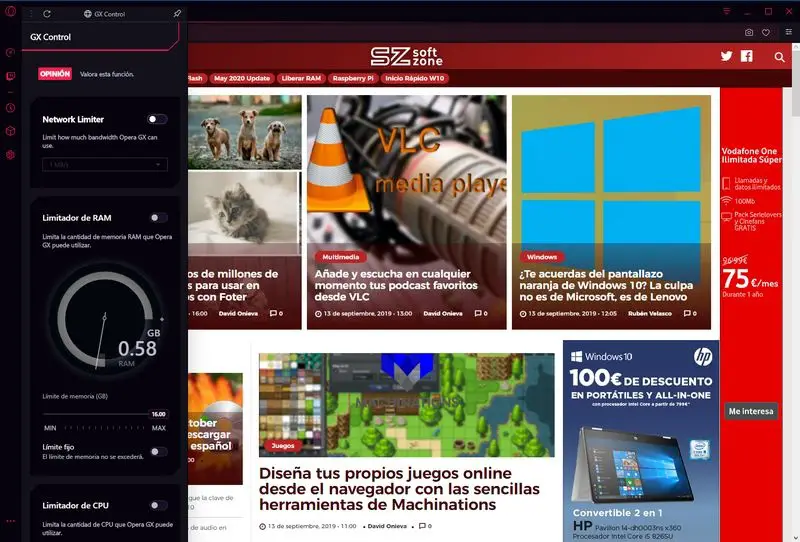Select the Raspberry Pi topic tag
Screen dimensions: 800x542
(353, 78)
